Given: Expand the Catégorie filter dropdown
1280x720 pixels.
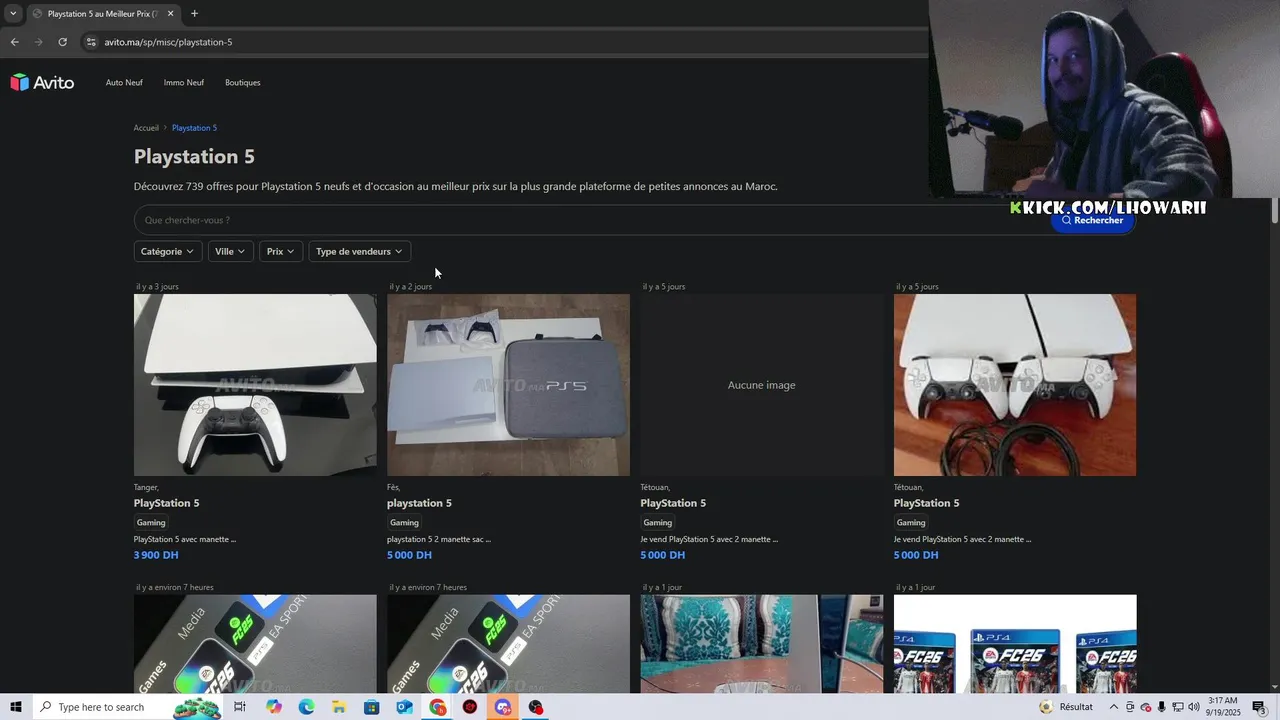Looking at the screenshot, I should tap(168, 251).
